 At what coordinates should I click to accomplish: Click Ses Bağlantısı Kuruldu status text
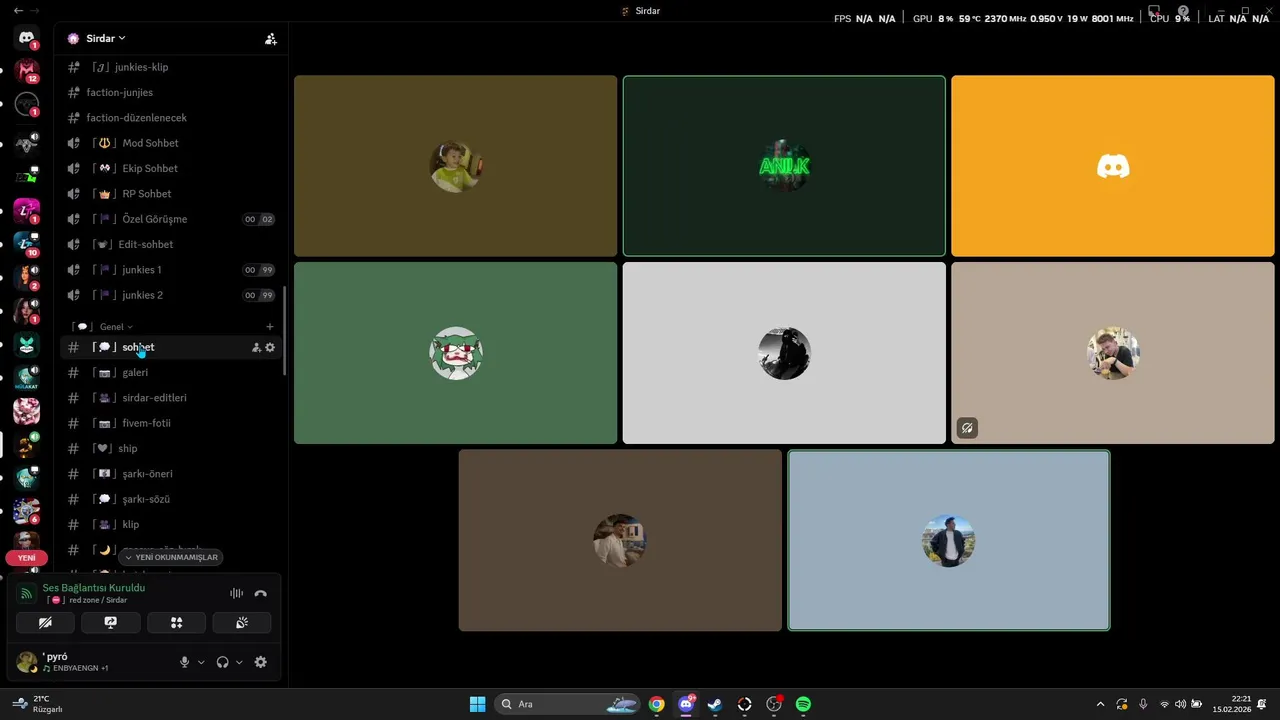click(x=93, y=588)
